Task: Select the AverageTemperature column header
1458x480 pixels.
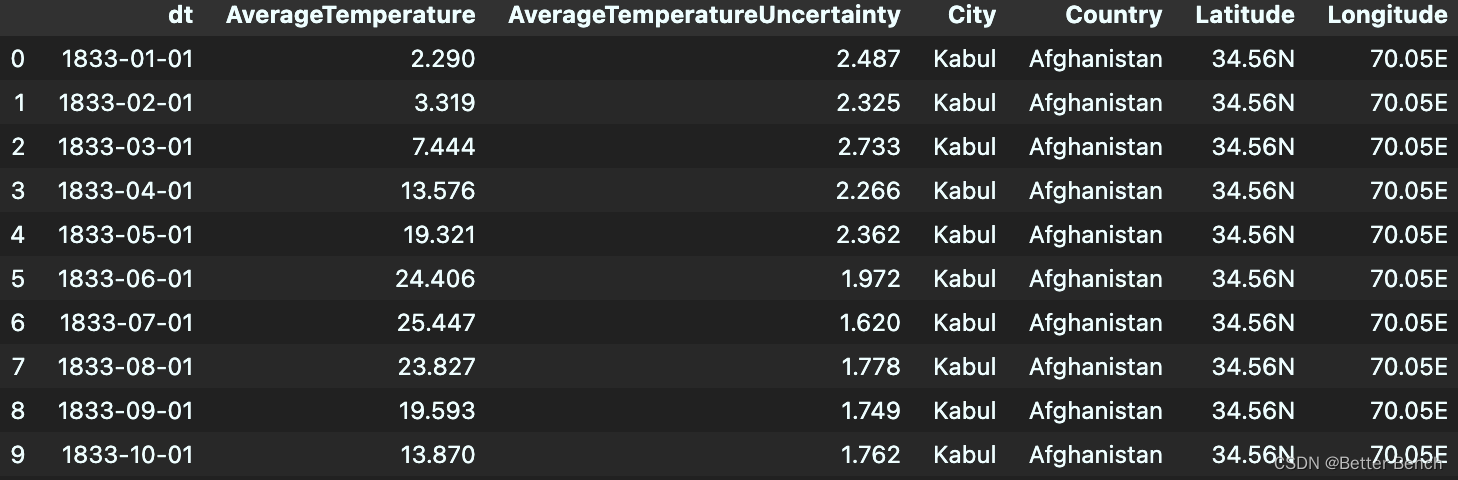Action: coord(351,15)
